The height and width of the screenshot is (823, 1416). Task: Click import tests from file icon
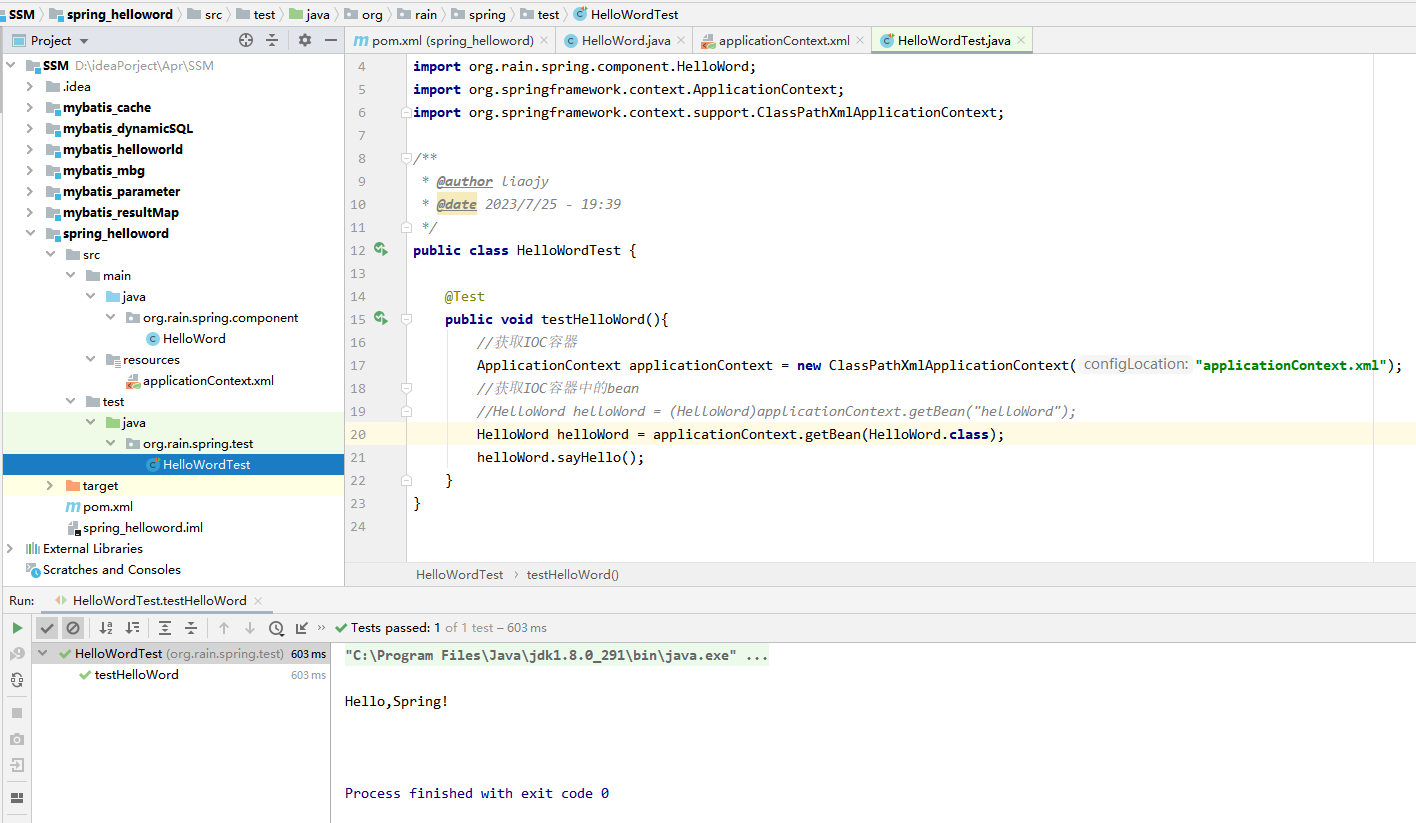(x=301, y=628)
